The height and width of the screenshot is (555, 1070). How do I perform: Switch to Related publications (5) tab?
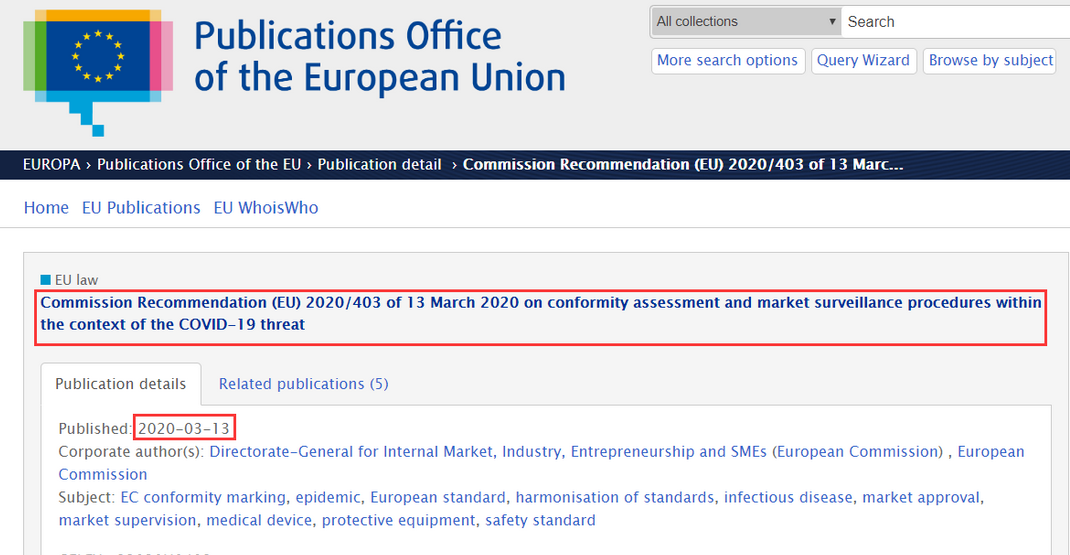[303, 384]
